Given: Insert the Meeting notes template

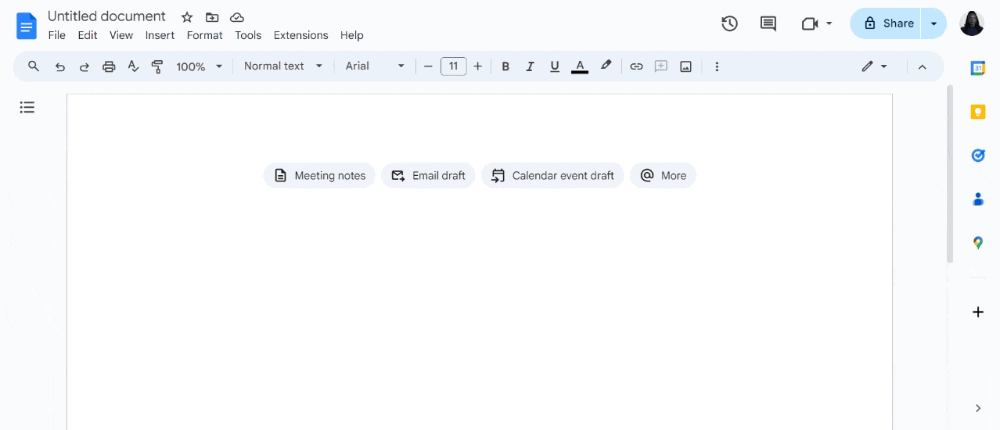Looking at the screenshot, I should click(320, 175).
